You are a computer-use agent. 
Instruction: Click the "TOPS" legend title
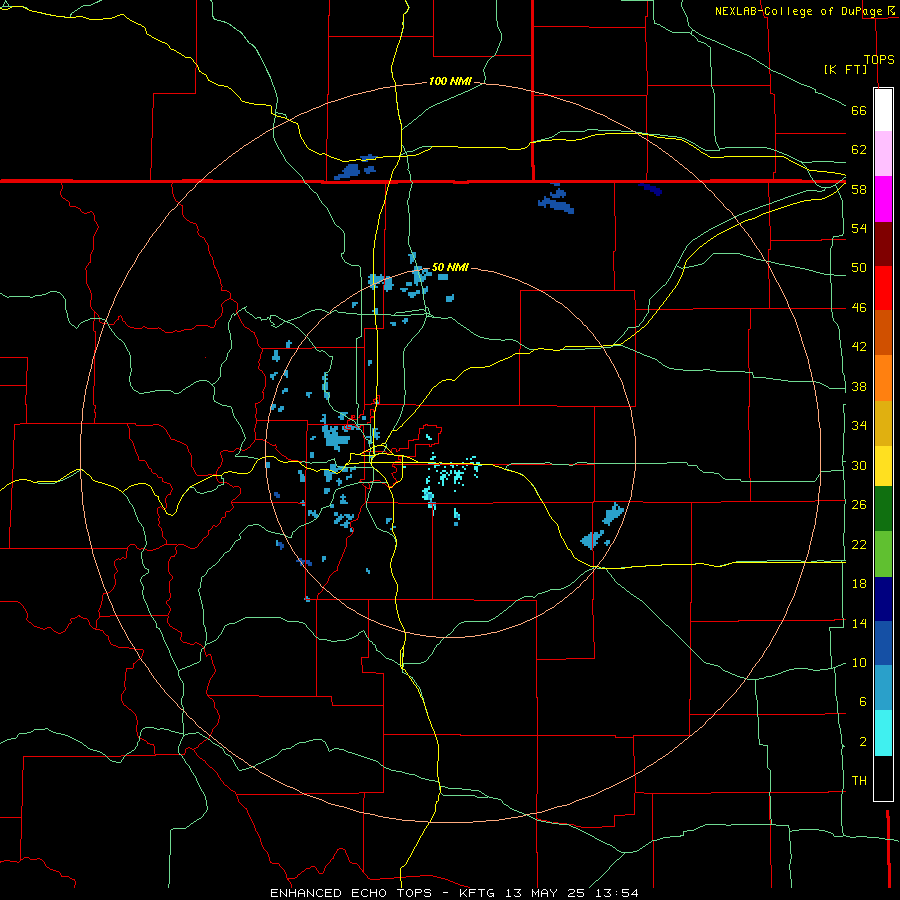click(879, 59)
